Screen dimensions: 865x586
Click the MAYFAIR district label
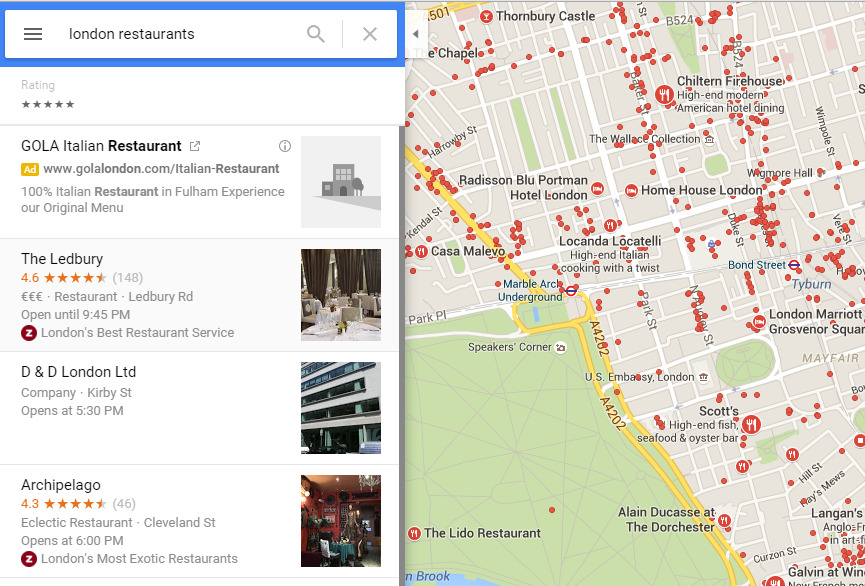(830, 359)
